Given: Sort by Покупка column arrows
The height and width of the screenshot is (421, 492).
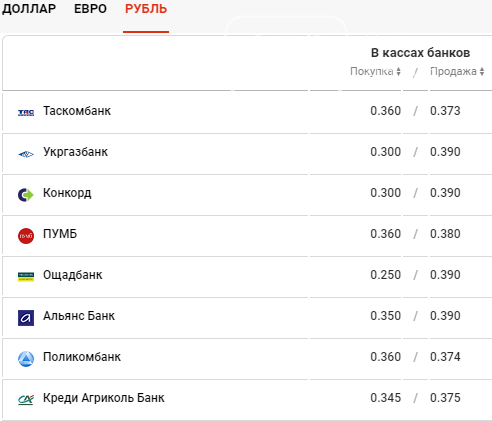Looking at the screenshot, I should point(398,71).
